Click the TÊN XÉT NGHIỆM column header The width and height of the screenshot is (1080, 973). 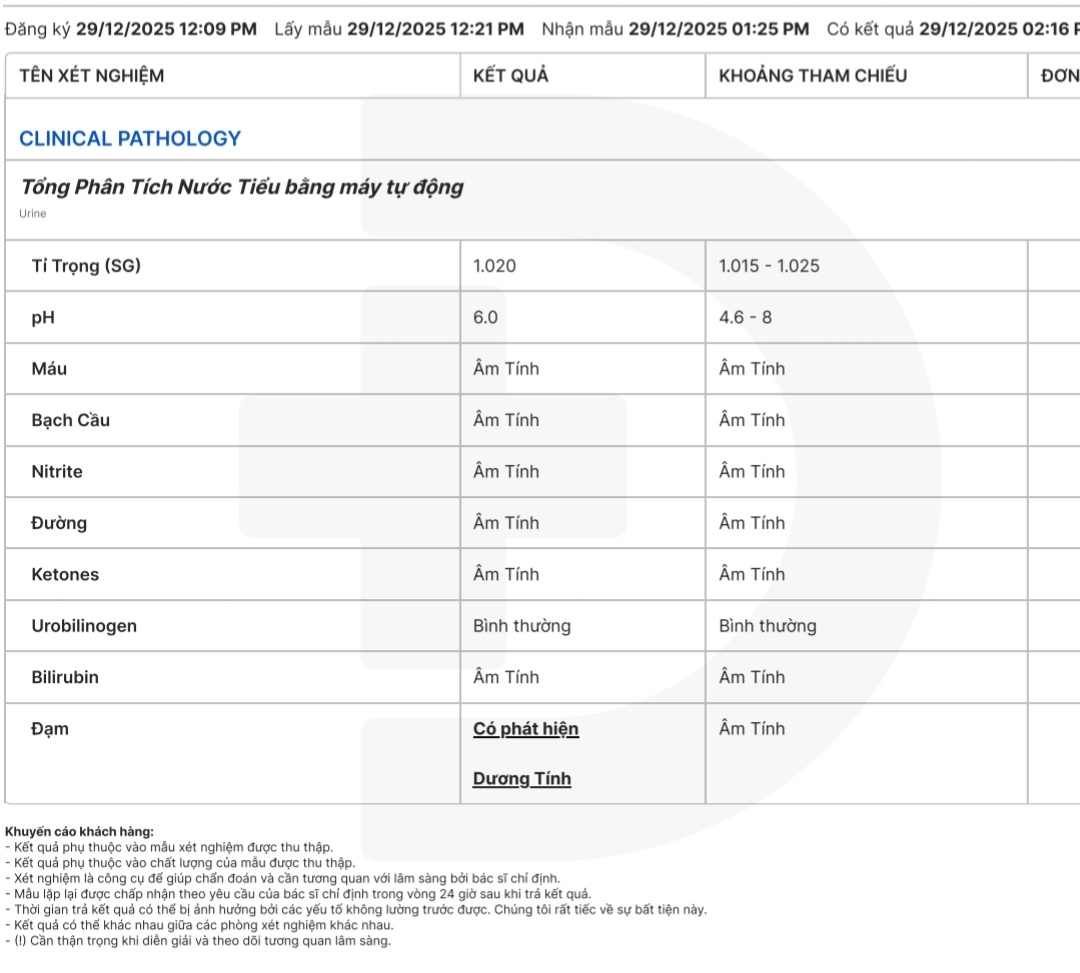point(92,76)
